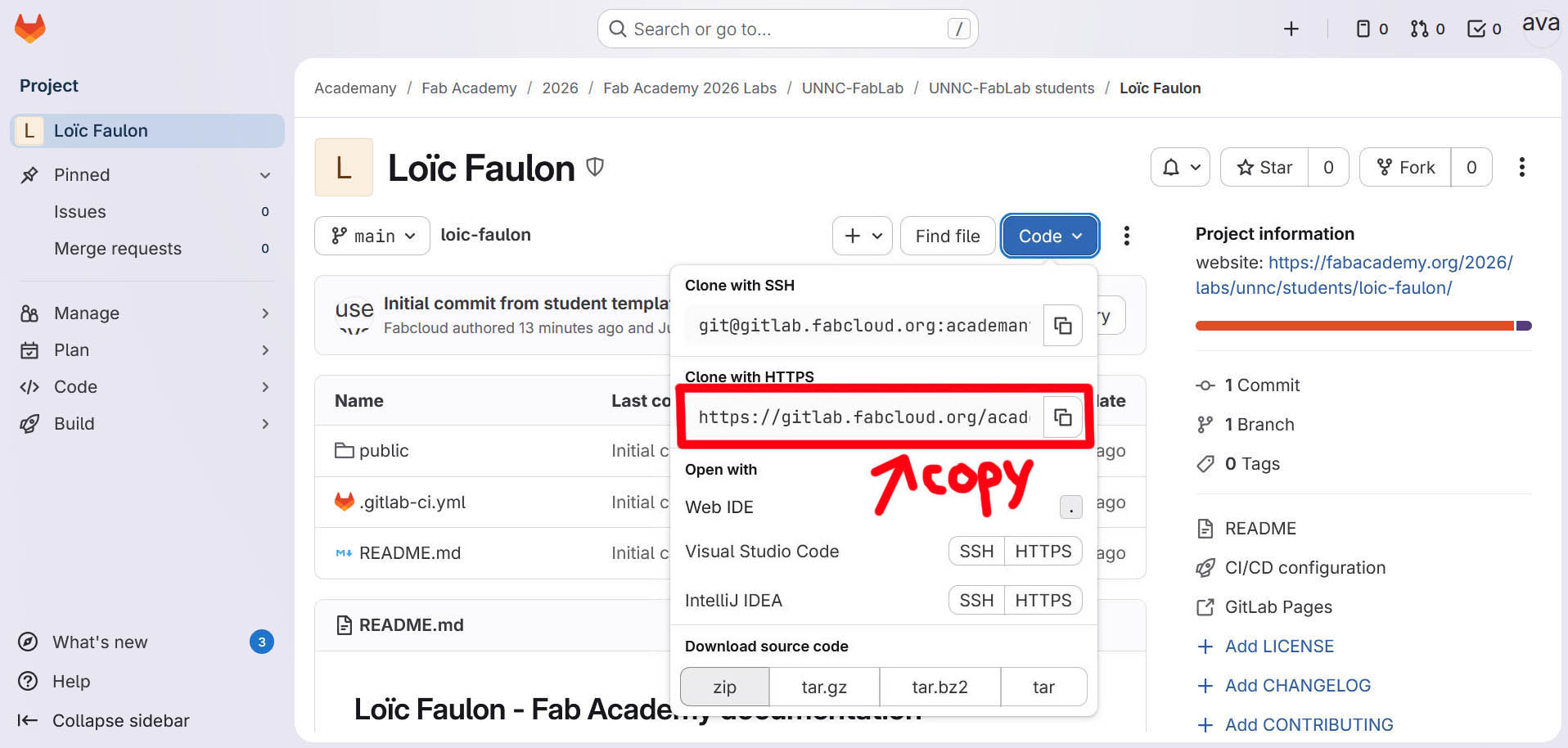Open assigned issues counter icon
Image resolution: width=1568 pixels, height=748 pixels.
coord(1372,29)
